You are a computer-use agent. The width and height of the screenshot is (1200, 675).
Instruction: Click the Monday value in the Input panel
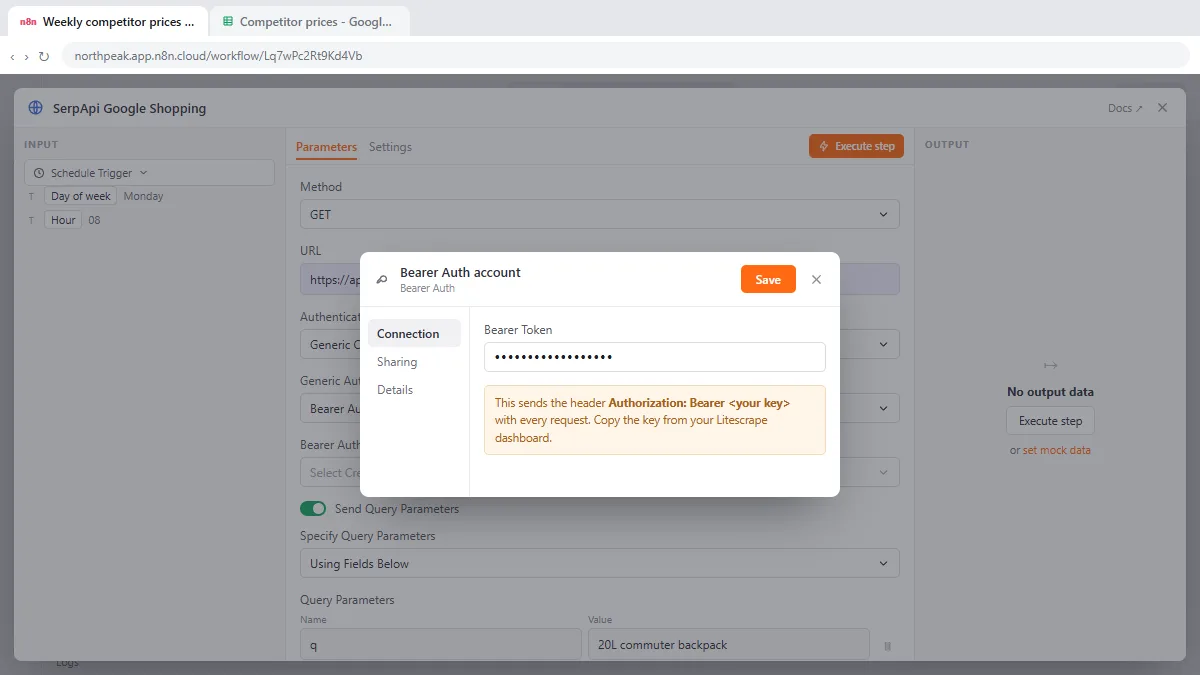pos(143,196)
